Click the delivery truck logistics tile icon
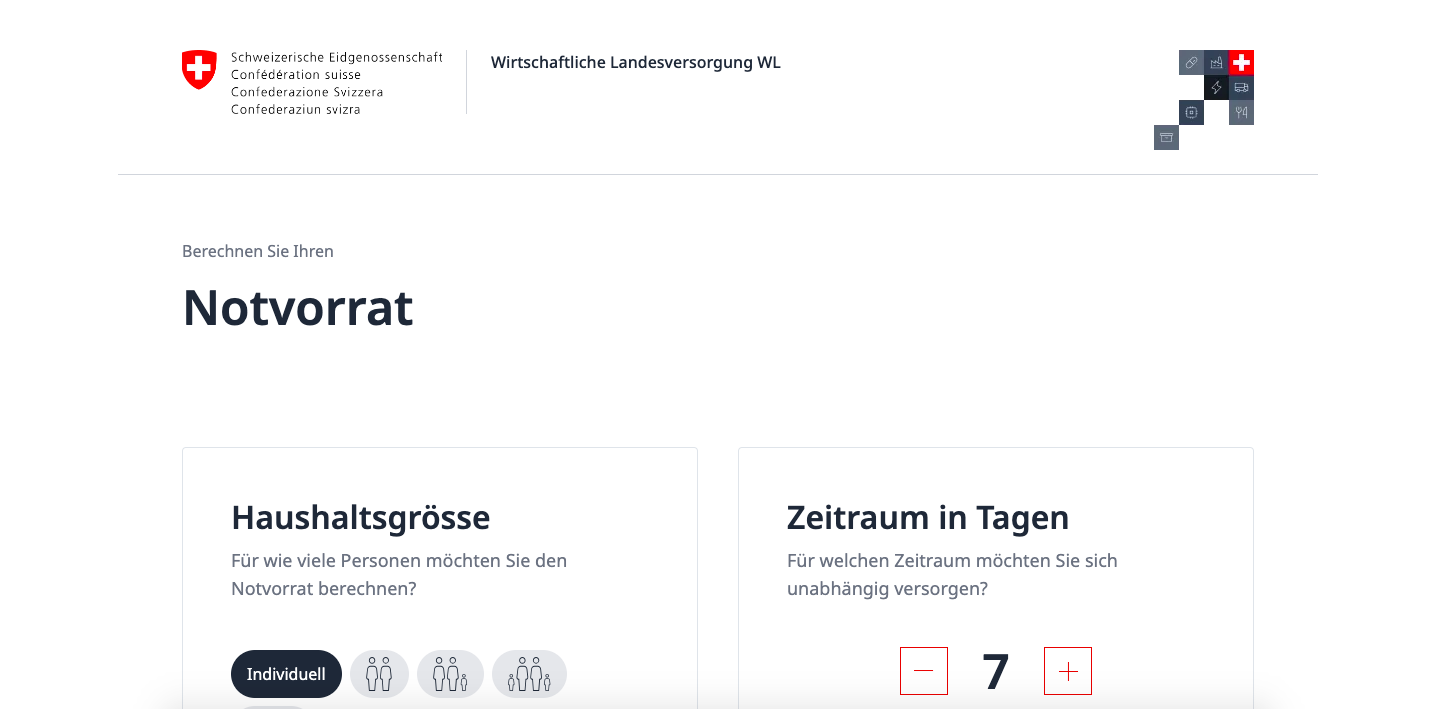Image resolution: width=1432 pixels, height=709 pixels. pyautogui.click(x=1241, y=87)
